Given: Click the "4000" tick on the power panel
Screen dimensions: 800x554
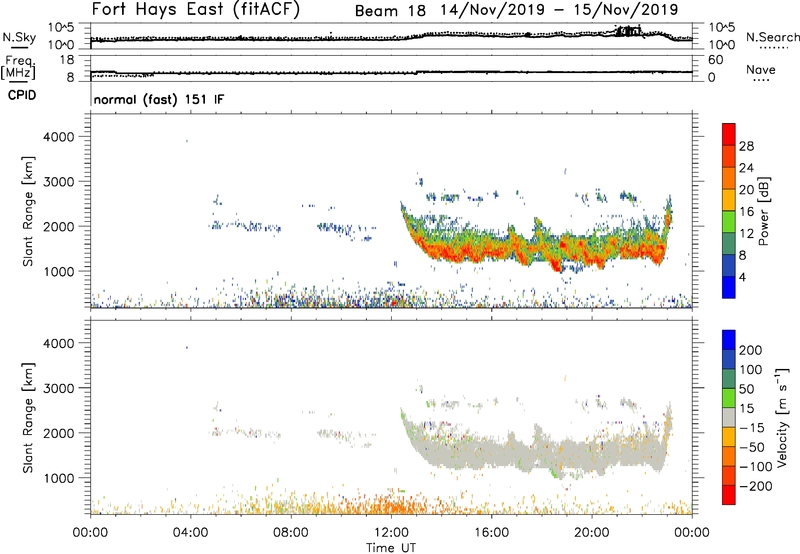Looking at the screenshot, I should (59, 137).
